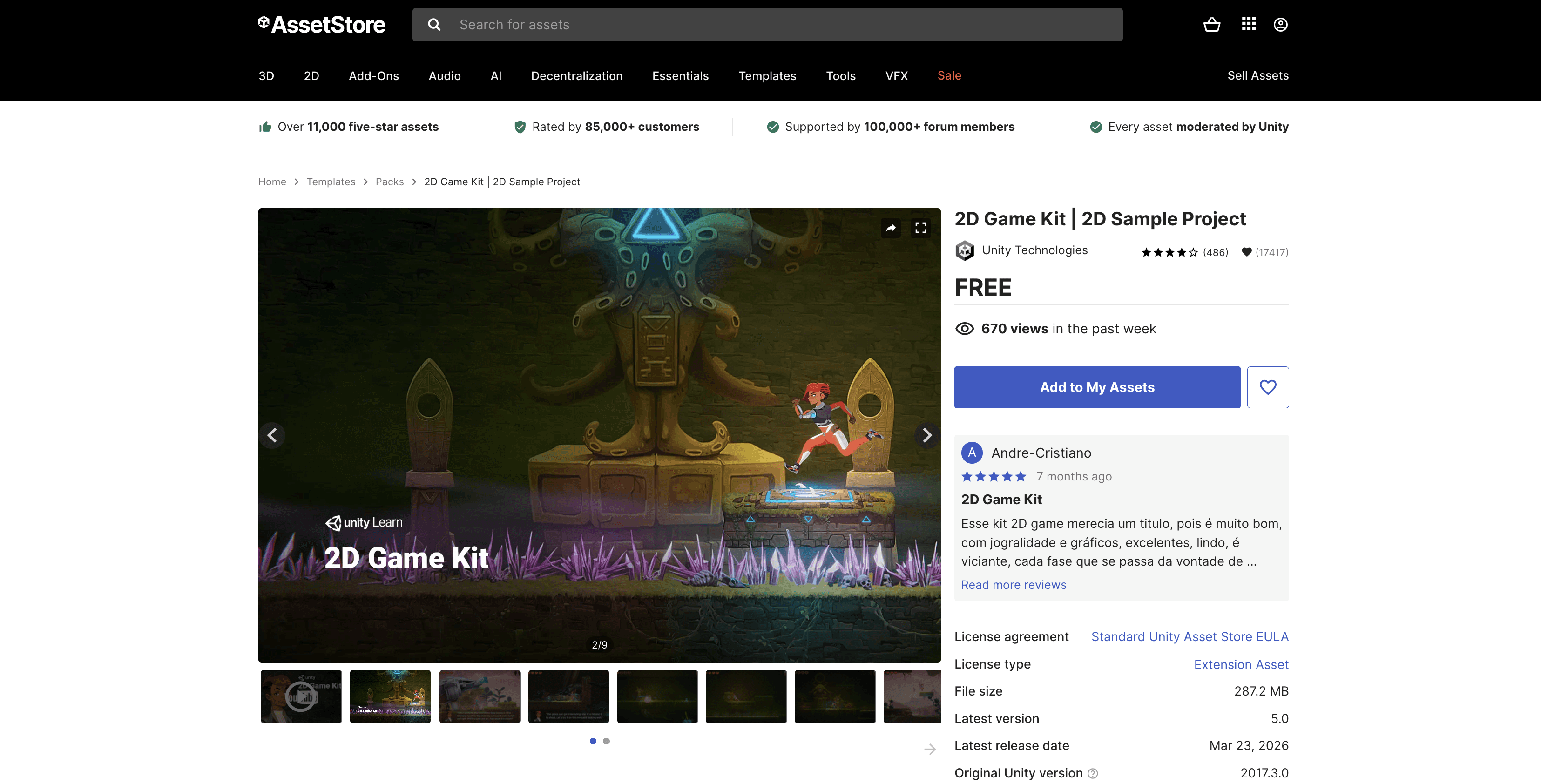Open the Add-Ons category menu
Image resolution: width=1541 pixels, height=784 pixels.
coord(374,76)
